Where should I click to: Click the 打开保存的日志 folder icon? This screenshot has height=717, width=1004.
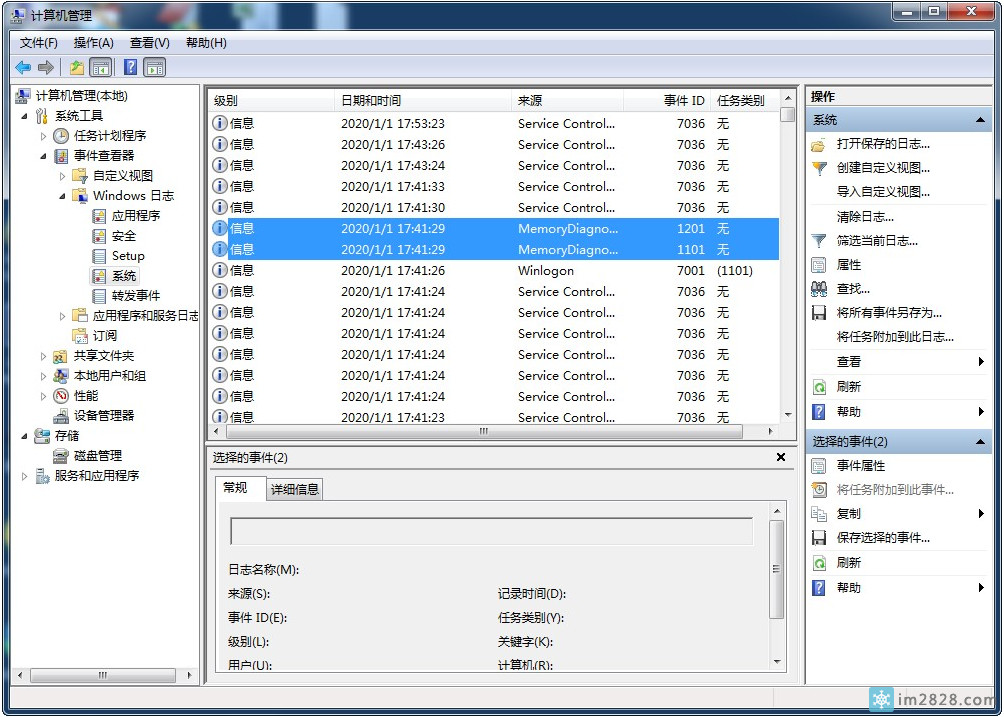819,144
